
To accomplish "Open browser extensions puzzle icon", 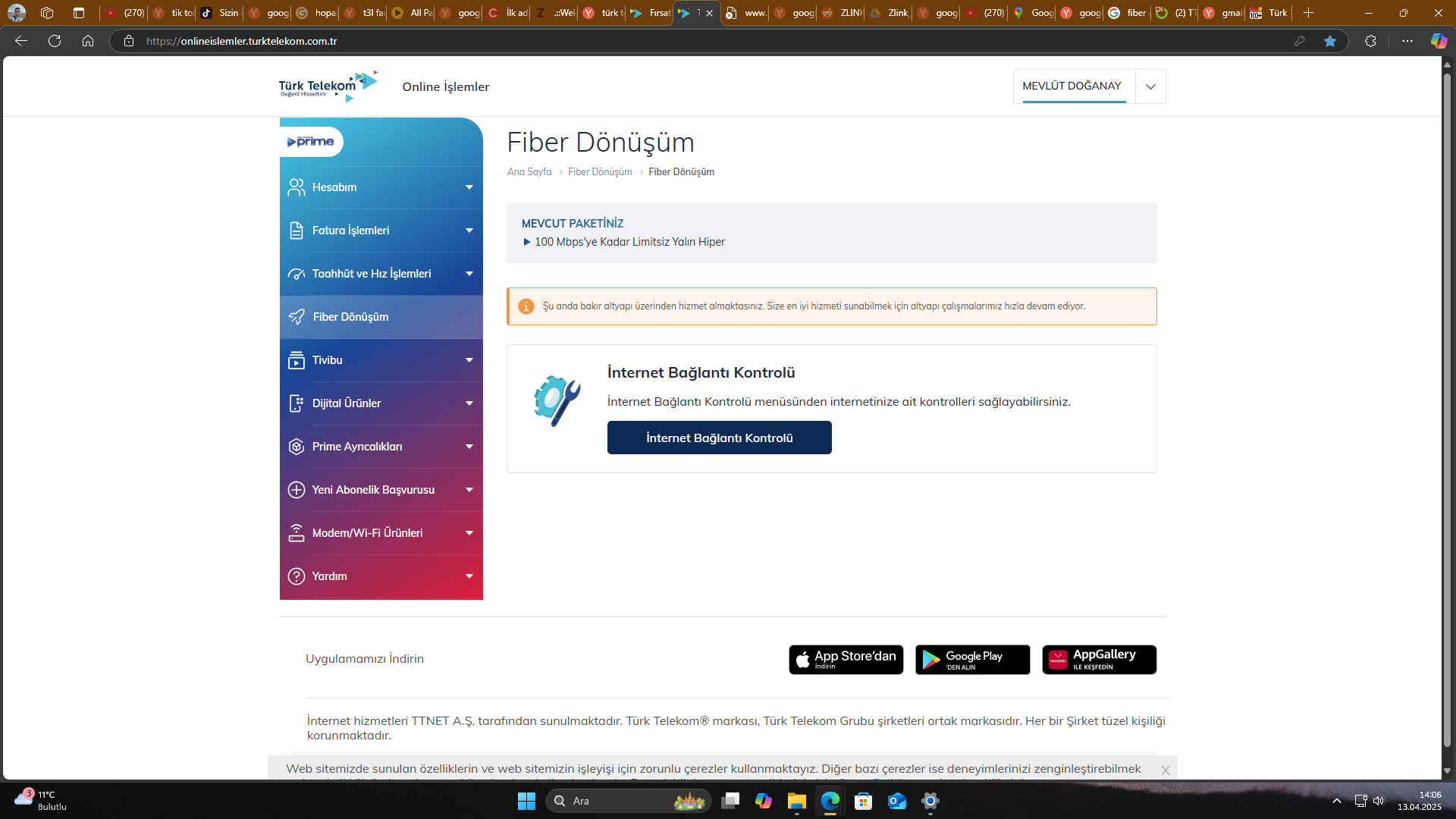I will pyautogui.click(x=1370, y=41).
